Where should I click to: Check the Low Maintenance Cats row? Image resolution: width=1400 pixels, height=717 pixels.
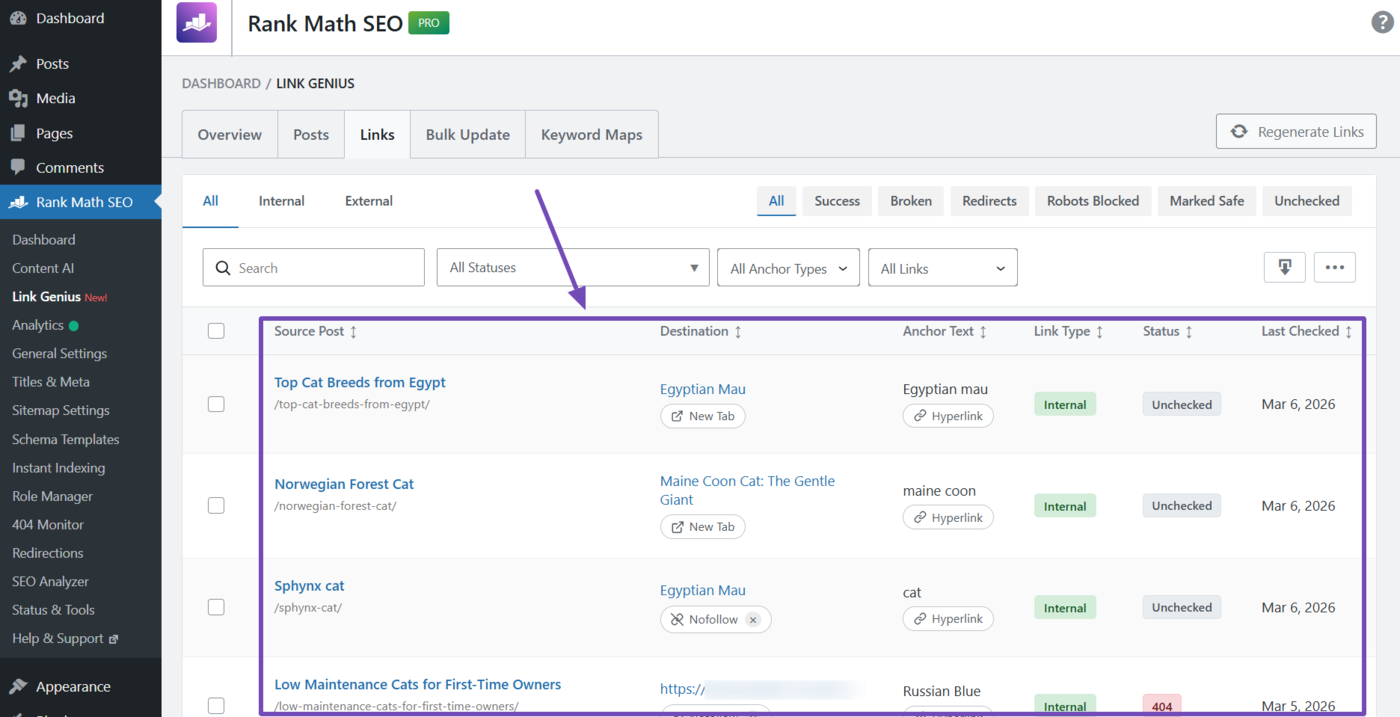click(x=216, y=706)
